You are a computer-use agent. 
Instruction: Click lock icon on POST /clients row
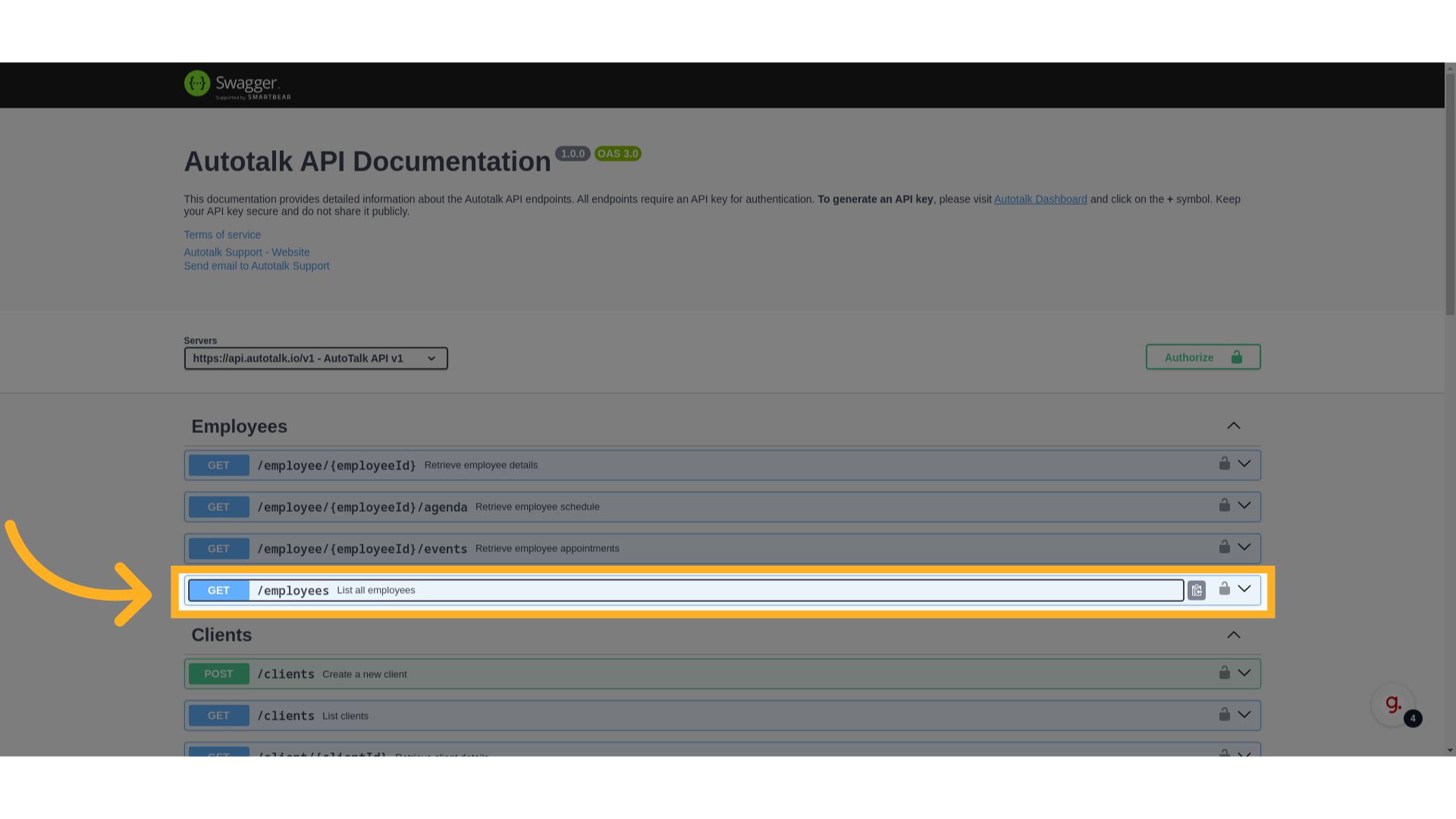coord(1224,673)
